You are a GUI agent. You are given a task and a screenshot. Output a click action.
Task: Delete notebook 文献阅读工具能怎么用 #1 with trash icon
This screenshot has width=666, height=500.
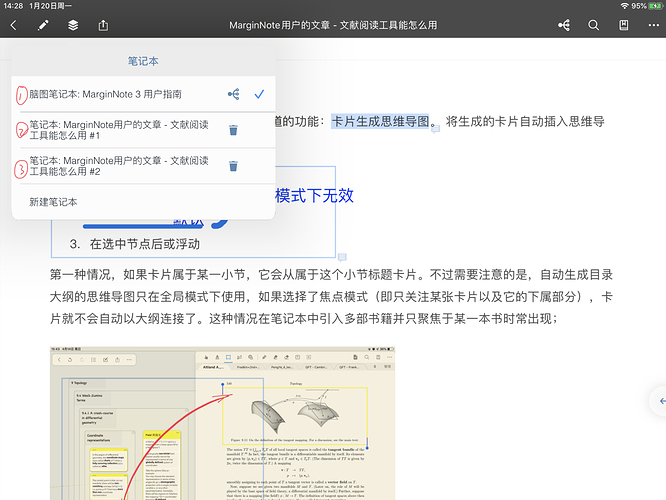click(233, 130)
